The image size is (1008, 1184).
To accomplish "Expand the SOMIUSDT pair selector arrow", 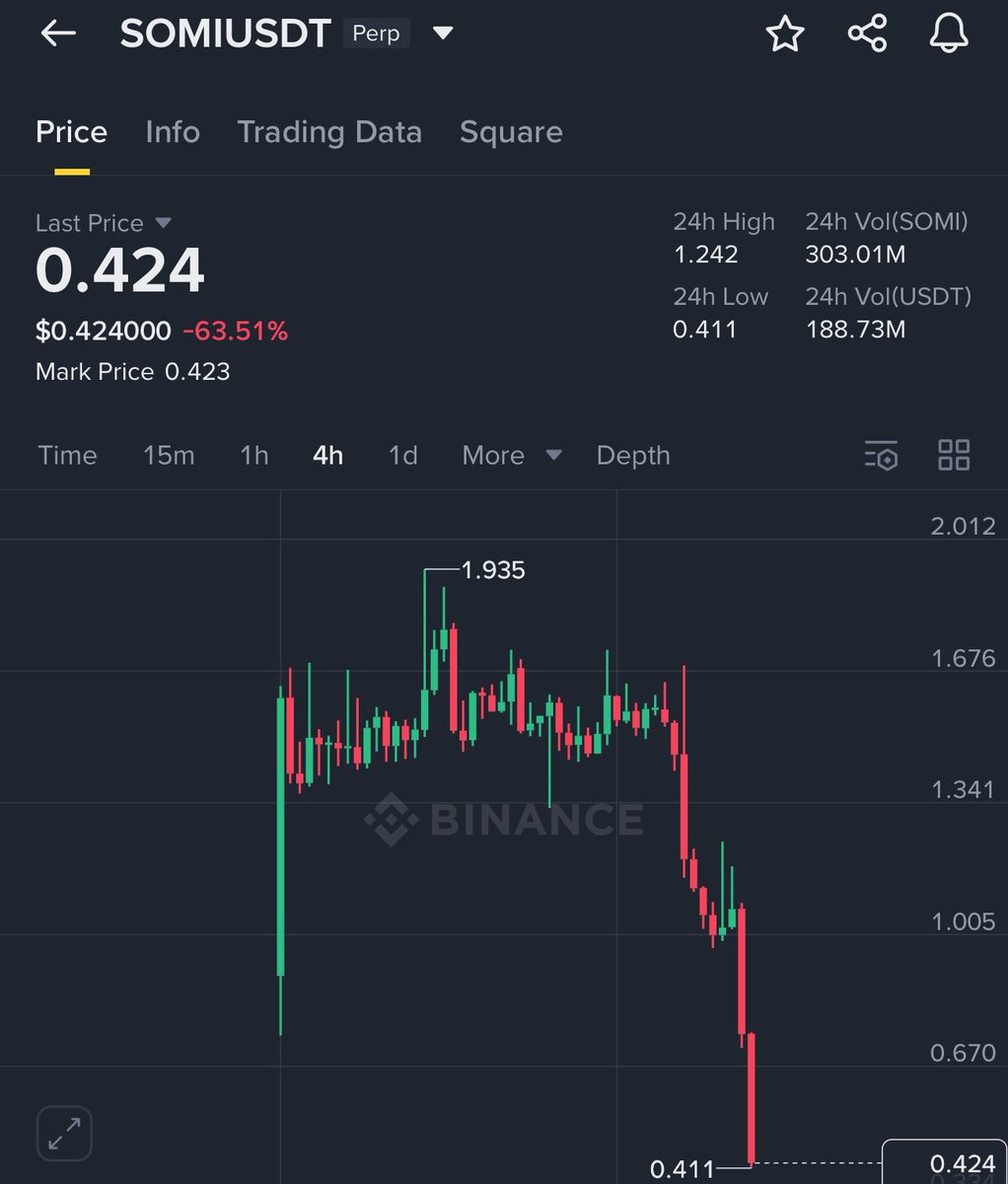I will pos(443,34).
